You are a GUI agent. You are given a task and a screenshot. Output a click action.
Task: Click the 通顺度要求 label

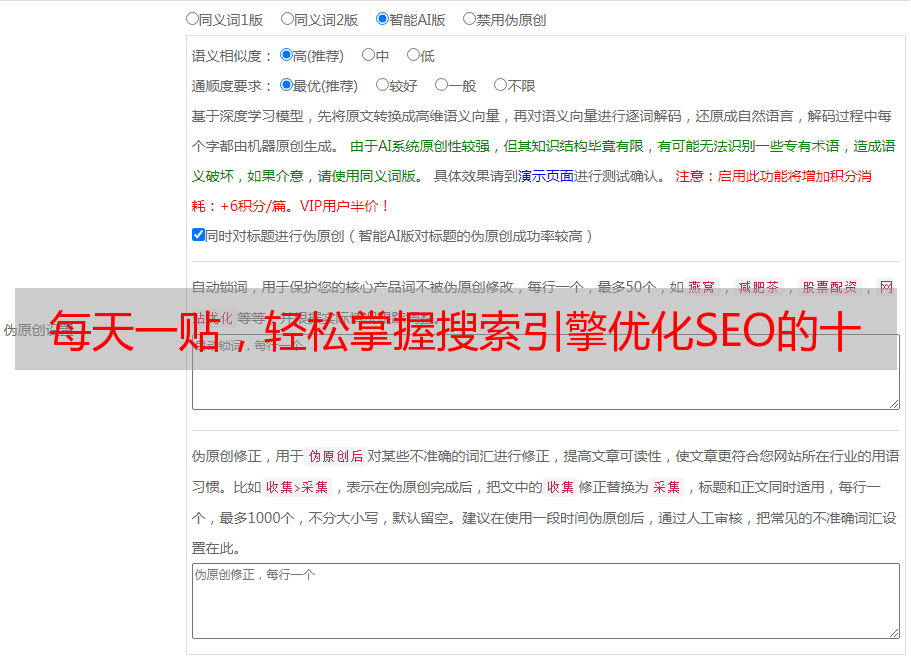(231, 86)
